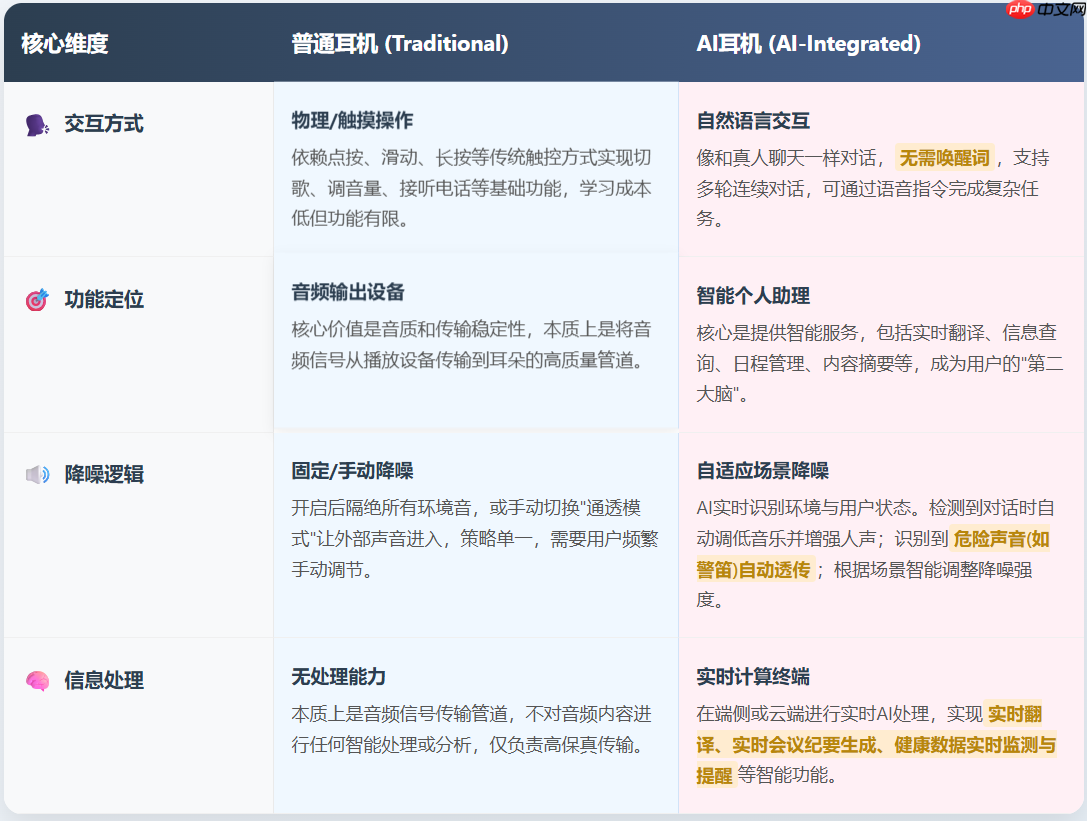Click the speaker icon beside 降噪逻辑
1087x821 pixels.
(36, 474)
